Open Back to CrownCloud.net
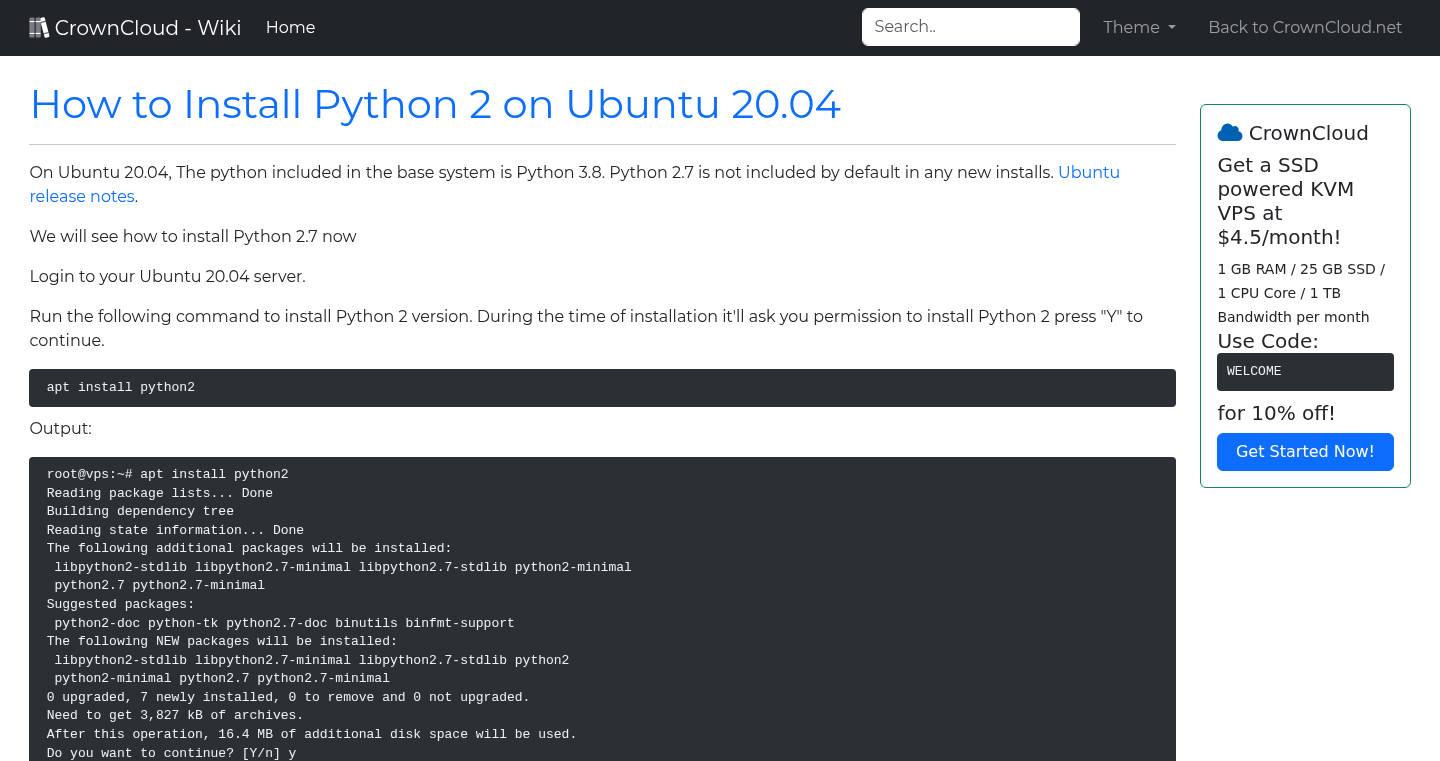Screen dimensions: 1440x761 [1305, 27]
